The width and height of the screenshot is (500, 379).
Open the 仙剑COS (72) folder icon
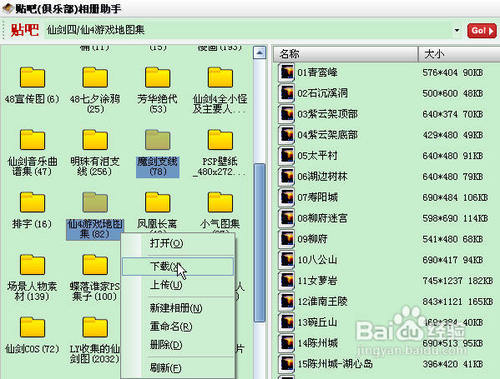[32, 327]
